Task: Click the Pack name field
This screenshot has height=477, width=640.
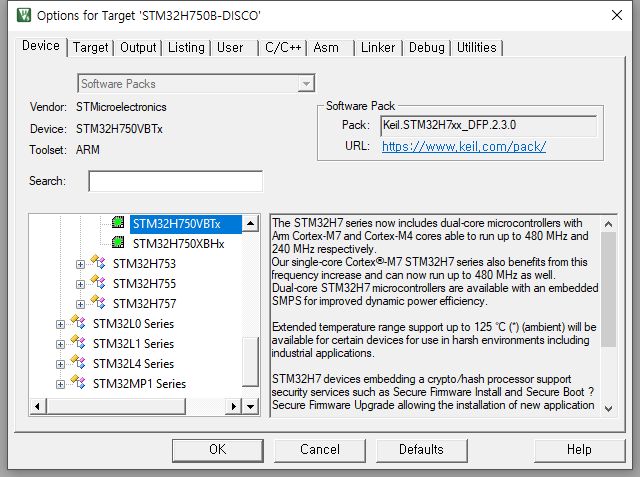Action: (489, 126)
